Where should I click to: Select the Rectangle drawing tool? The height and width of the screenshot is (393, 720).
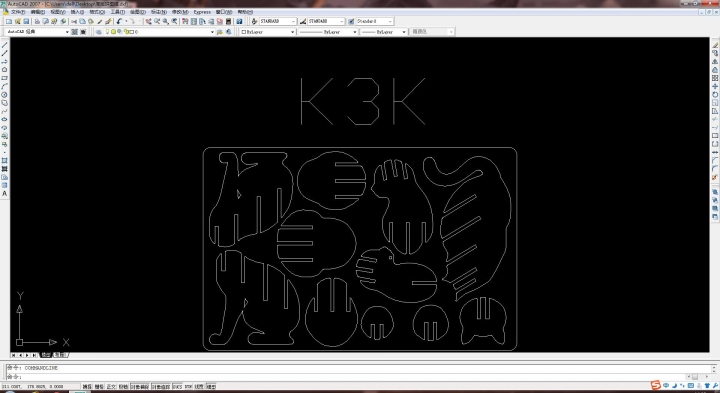[x=5, y=78]
